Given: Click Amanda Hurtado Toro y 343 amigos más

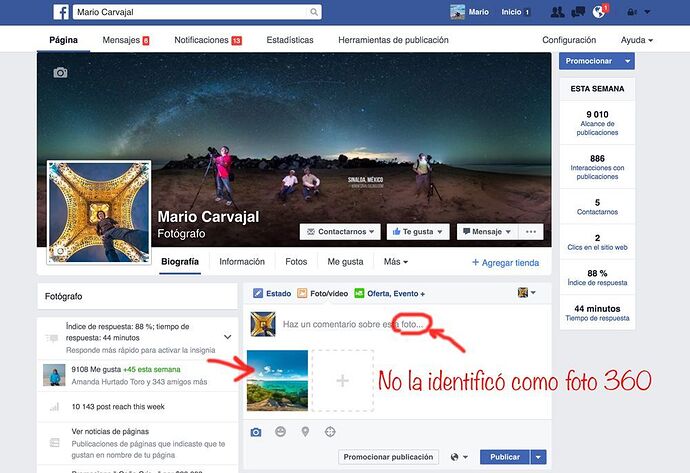Looking at the screenshot, I should 139,381.
